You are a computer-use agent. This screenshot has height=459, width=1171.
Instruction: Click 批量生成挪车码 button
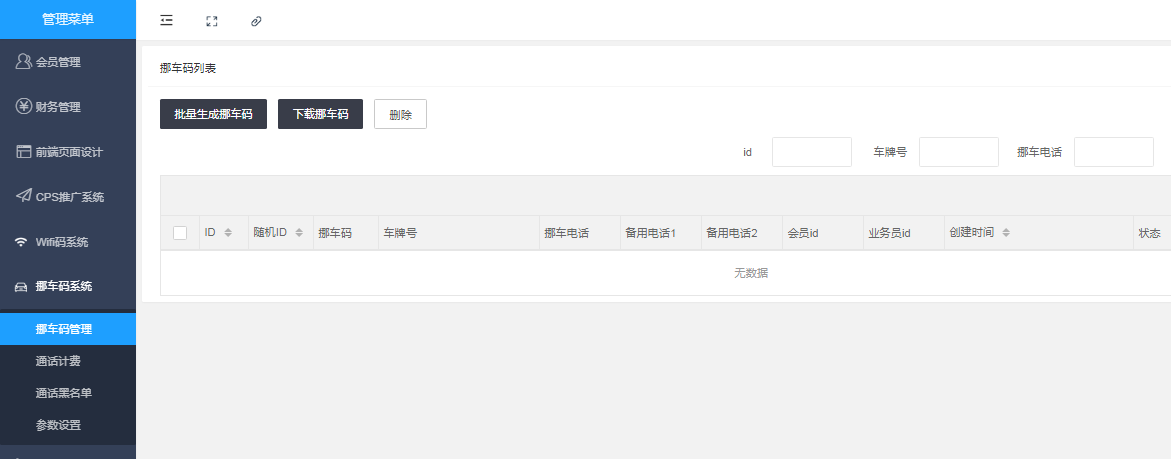click(214, 114)
